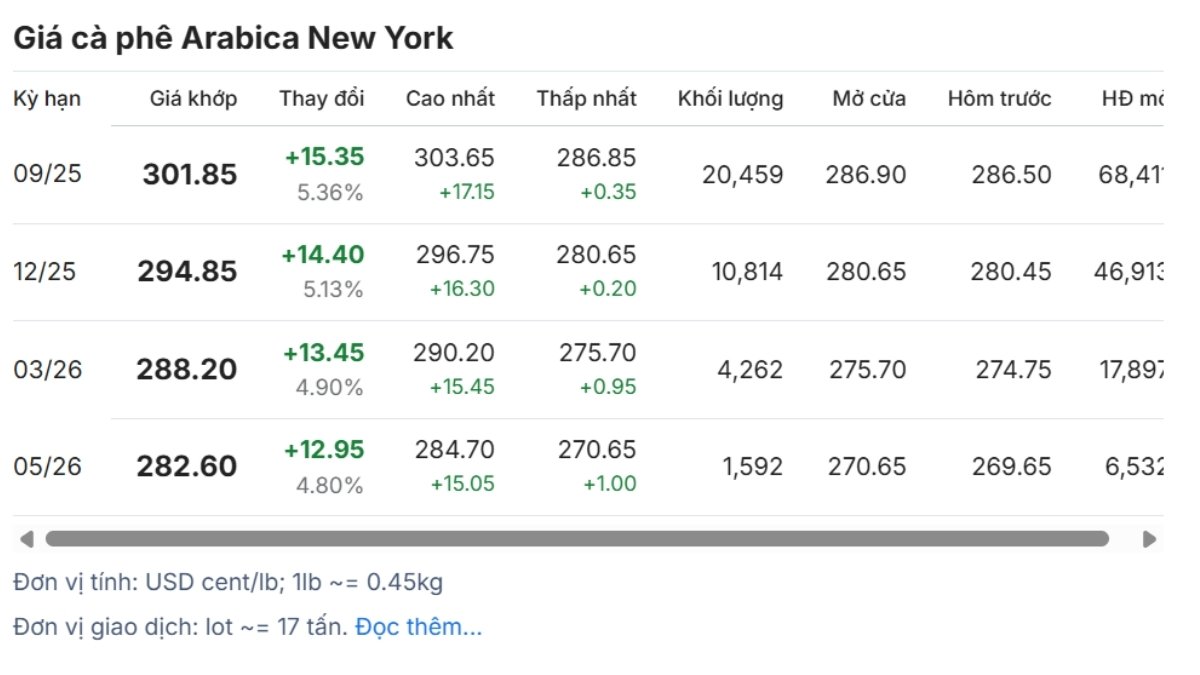Click the "Hôm trước" column header
Screen dimensions: 1200x675
pyautogui.click(x=999, y=98)
